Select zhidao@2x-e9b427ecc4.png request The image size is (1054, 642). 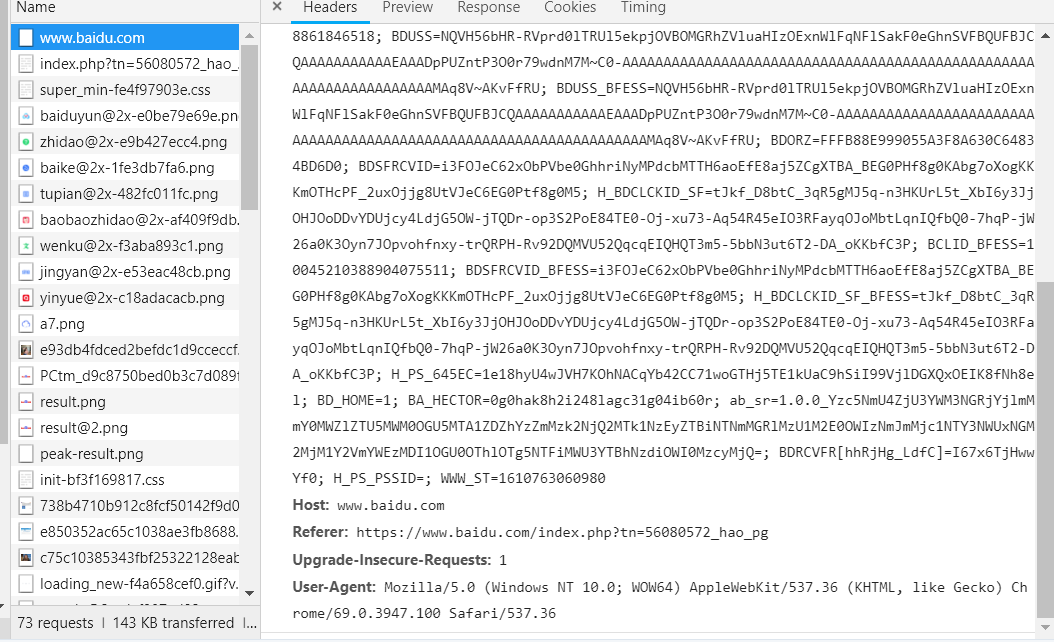tap(125, 142)
